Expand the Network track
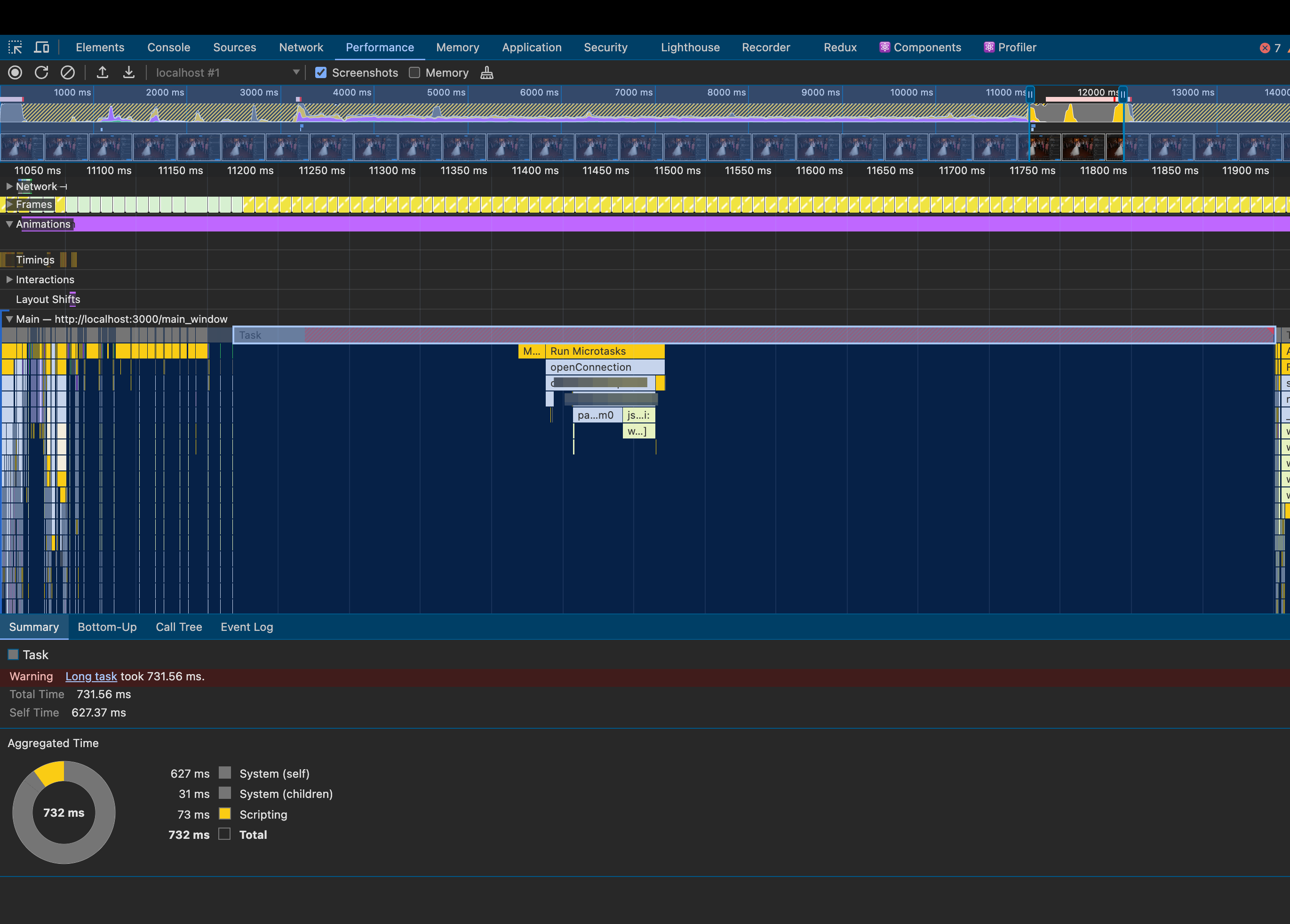This screenshot has width=1290, height=924. coord(9,187)
